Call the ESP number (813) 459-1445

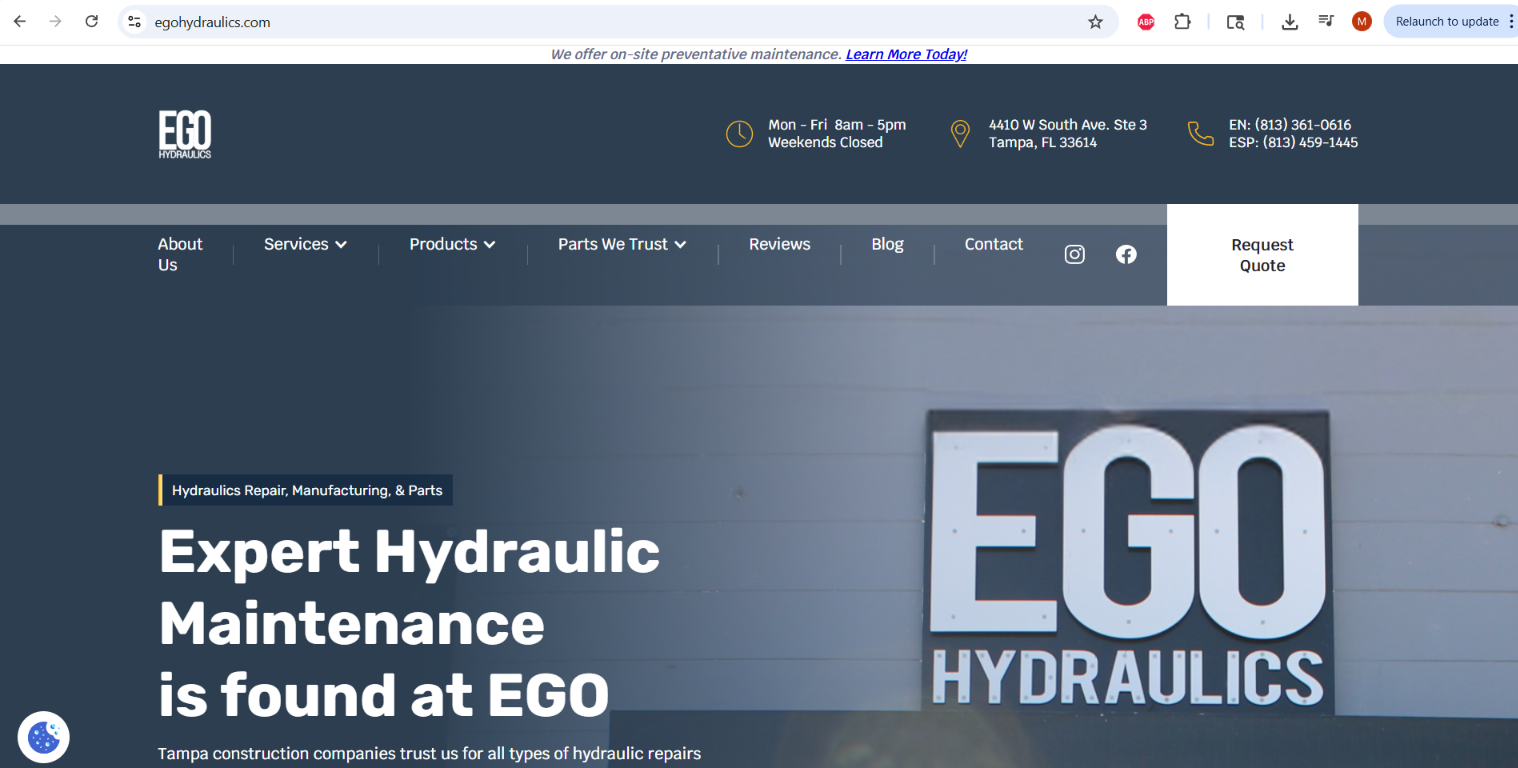[x=1293, y=142]
